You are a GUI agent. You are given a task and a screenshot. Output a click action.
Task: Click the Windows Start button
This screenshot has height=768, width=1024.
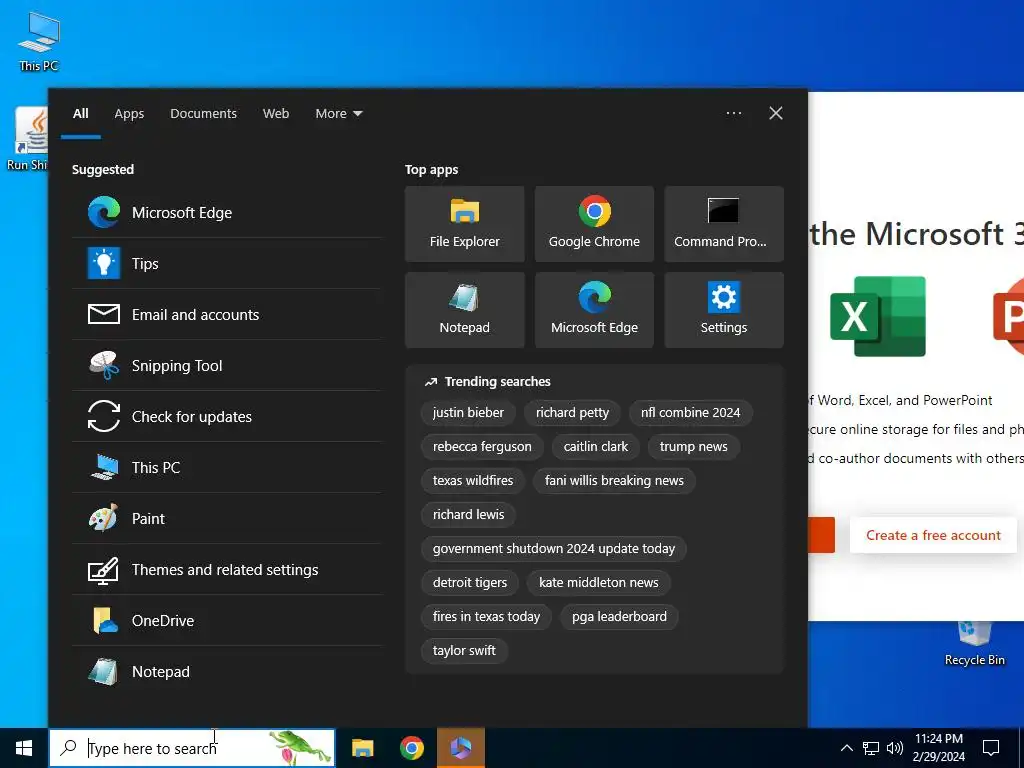pos(24,748)
